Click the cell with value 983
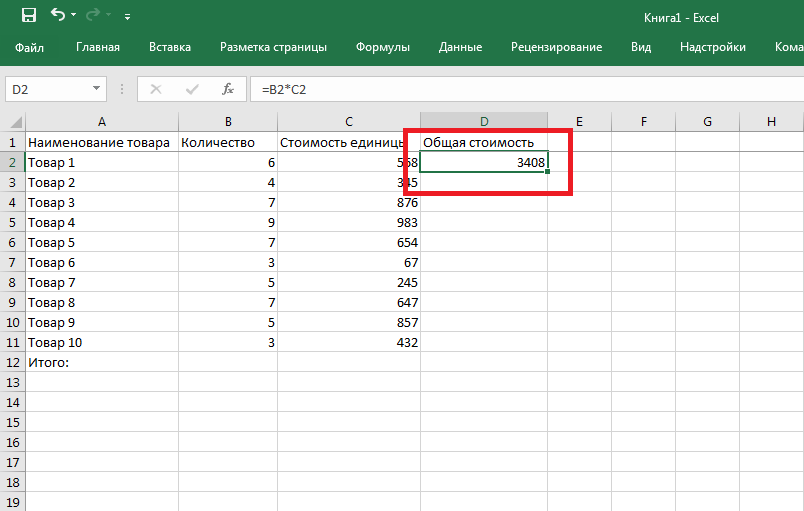Viewport: 804px width, 511px height. [x=349, y=222]
